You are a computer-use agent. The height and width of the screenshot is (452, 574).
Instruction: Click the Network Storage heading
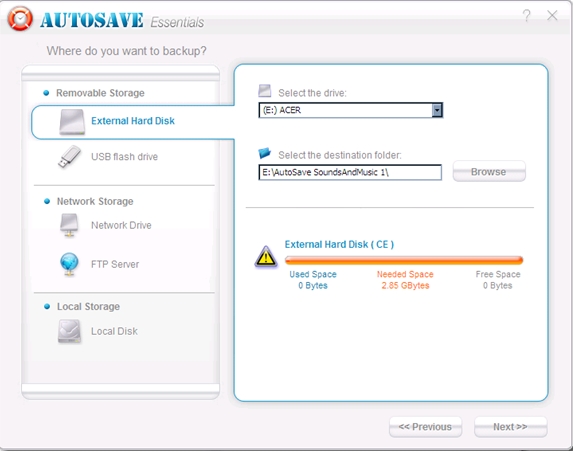[x=95, y=201]
